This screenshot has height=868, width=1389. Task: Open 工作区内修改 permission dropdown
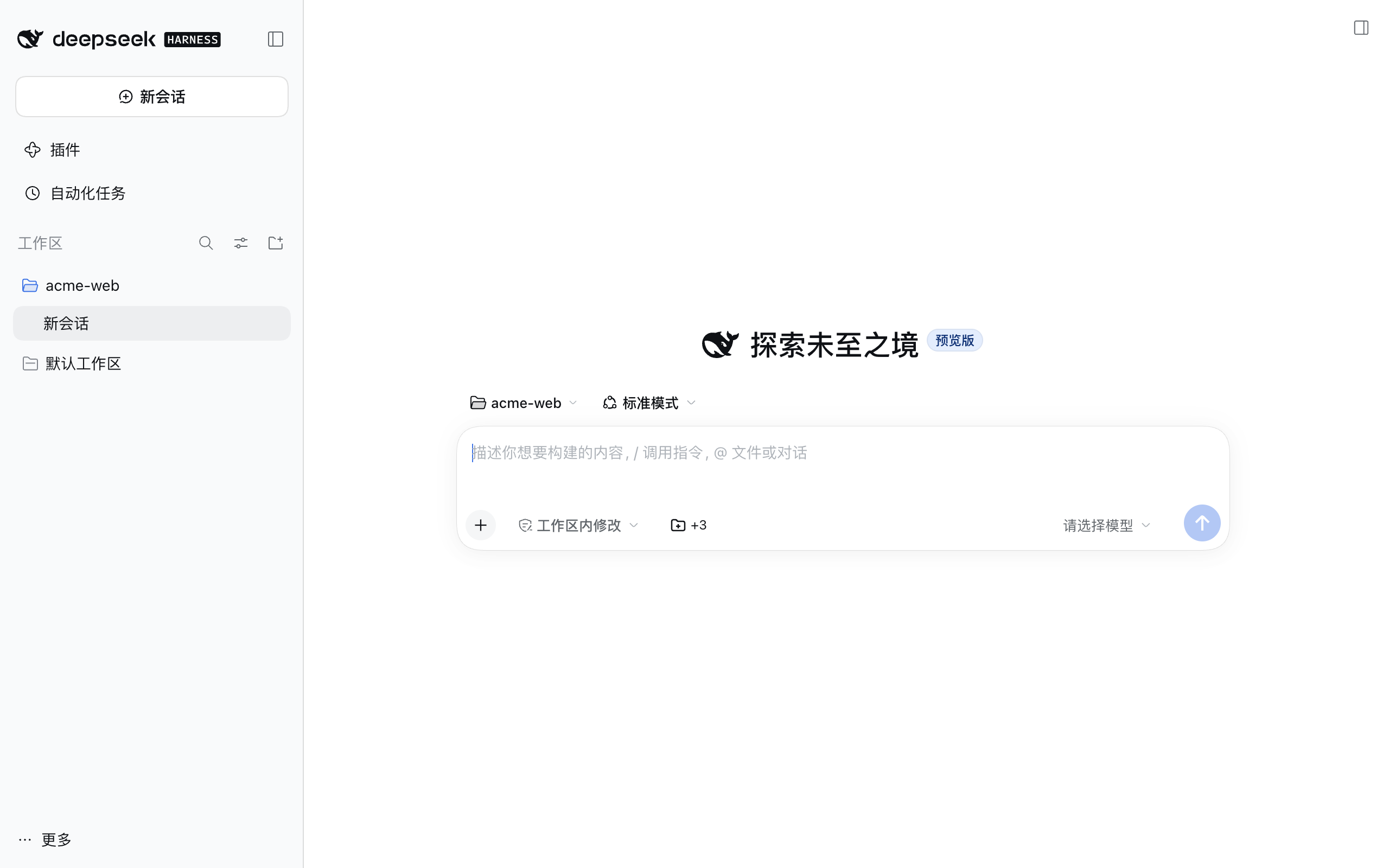coord(578,525)
